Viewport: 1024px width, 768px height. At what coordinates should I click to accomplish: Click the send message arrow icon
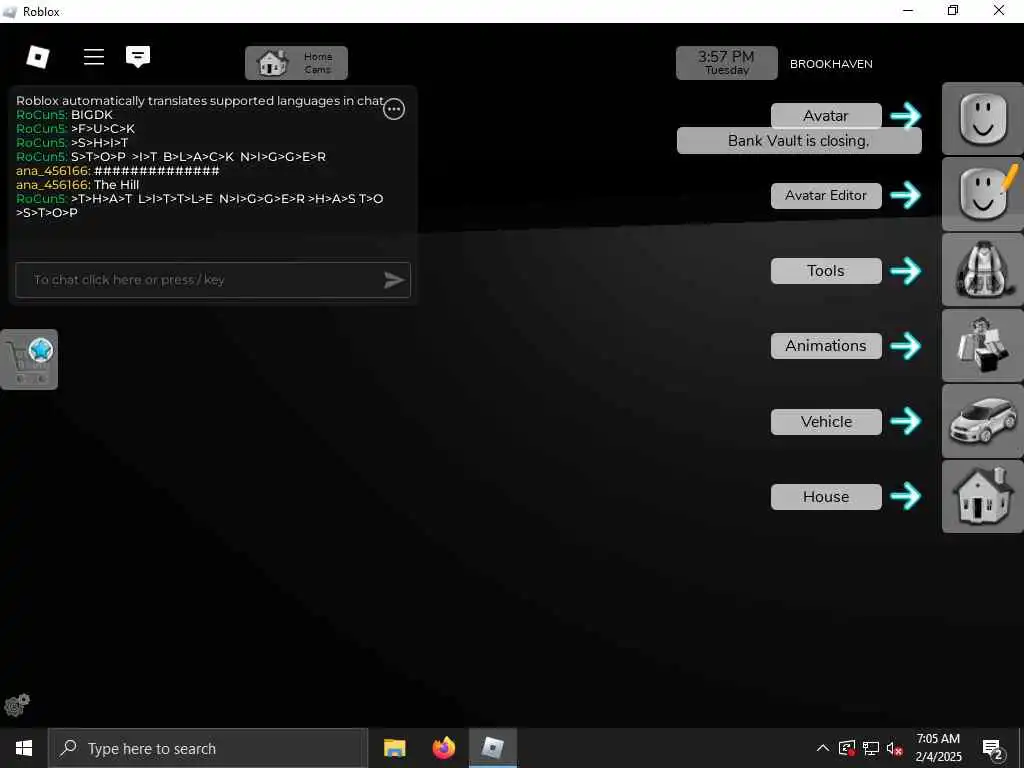point(394,280)
